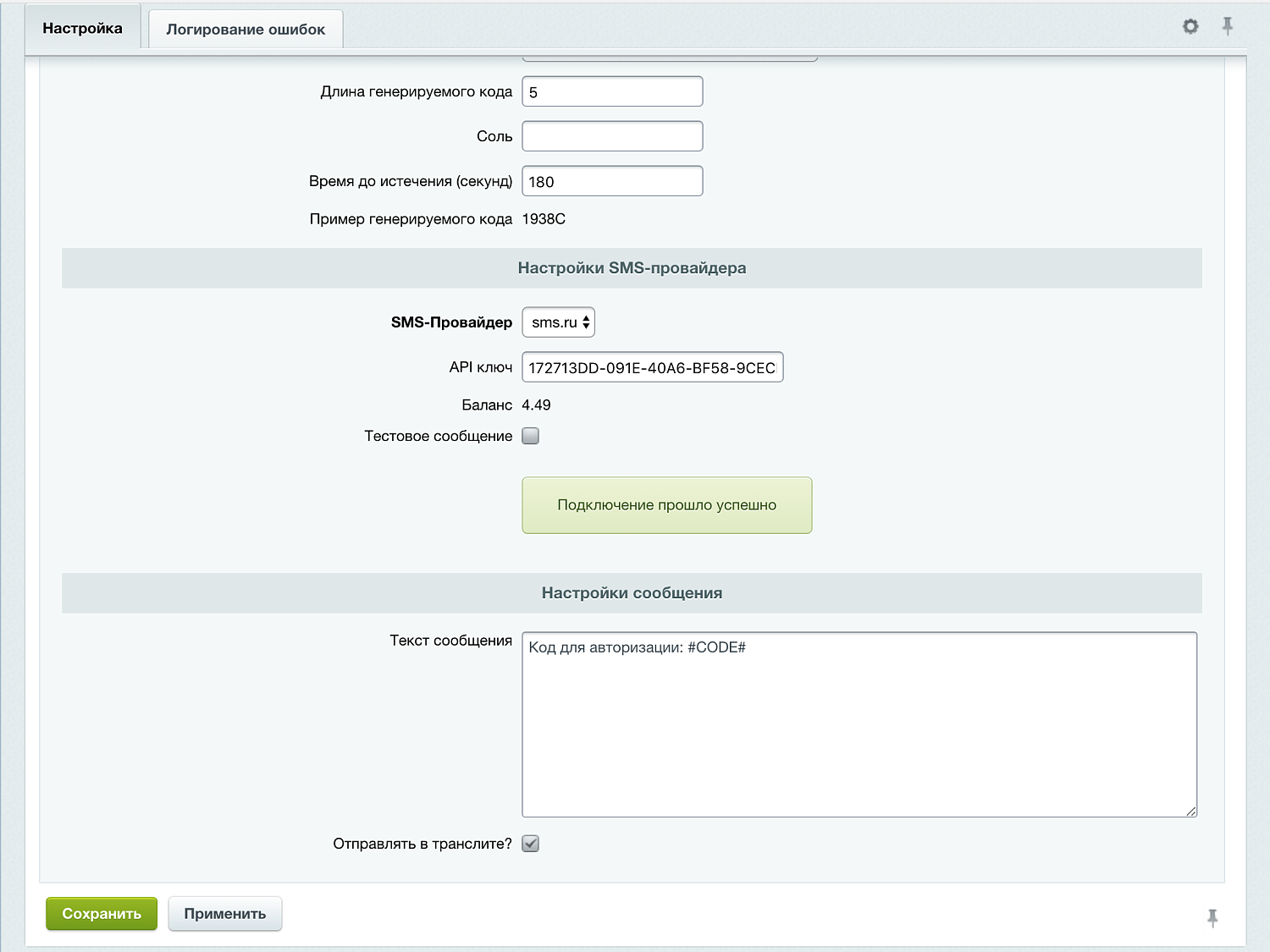Enable the Тестовое сообщение checkbox
This screenshot has height=952, width=1270.
click(531, 436)
